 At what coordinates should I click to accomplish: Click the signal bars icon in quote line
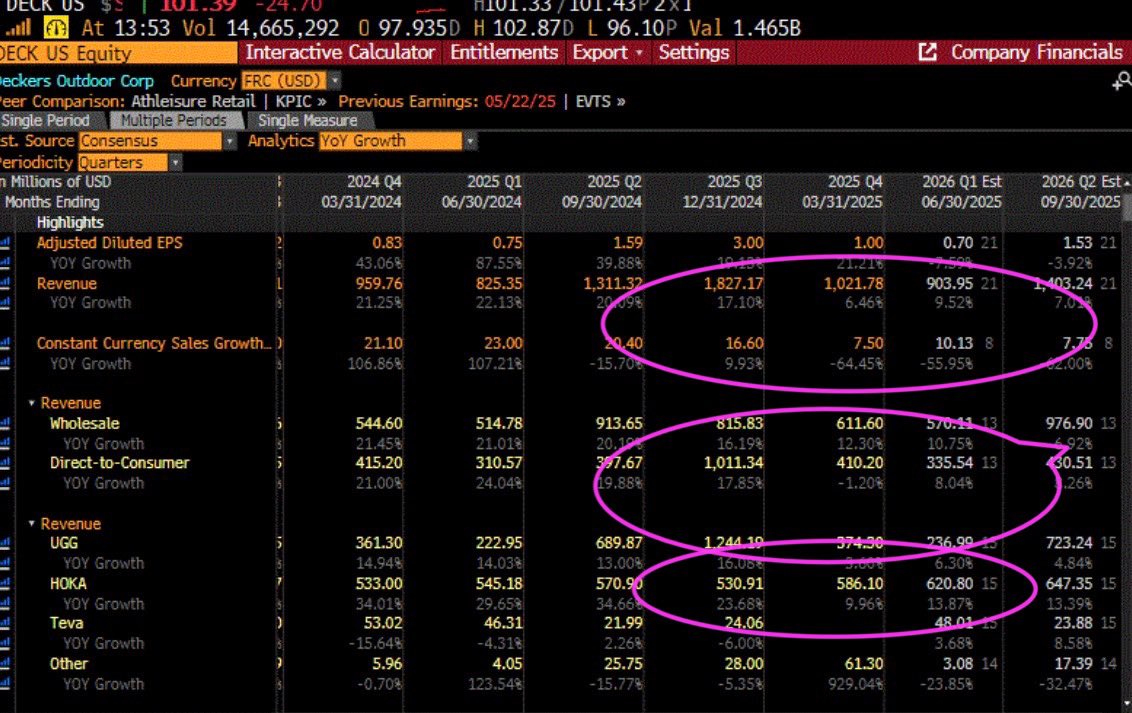click(19, 28)
